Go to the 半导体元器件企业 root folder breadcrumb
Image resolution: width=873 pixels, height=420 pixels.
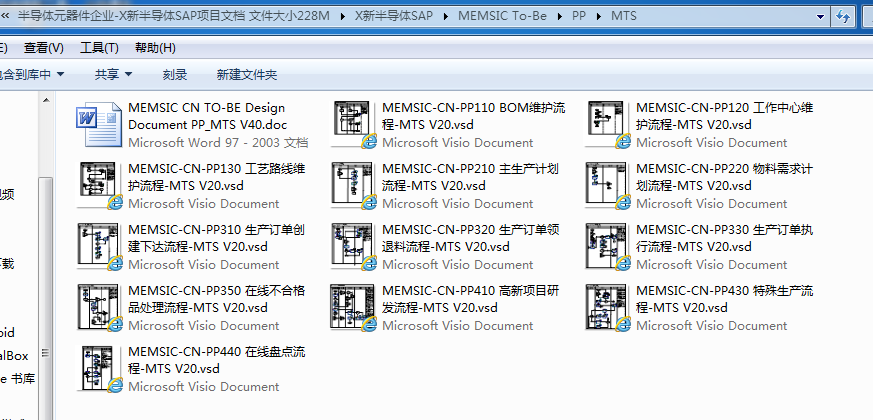pyautogui.click(x=173, y=16)
